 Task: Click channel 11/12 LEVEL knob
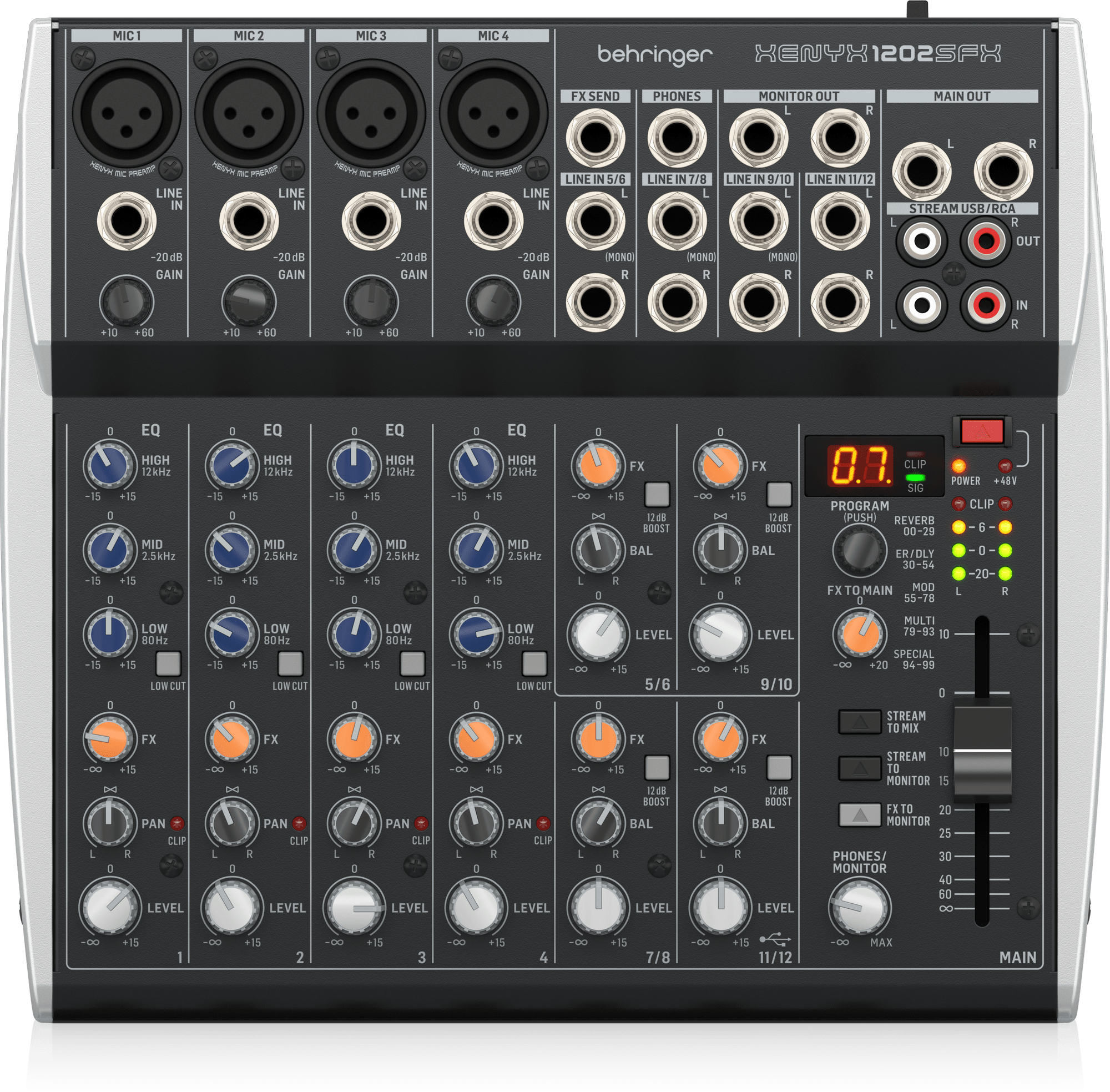720,909
